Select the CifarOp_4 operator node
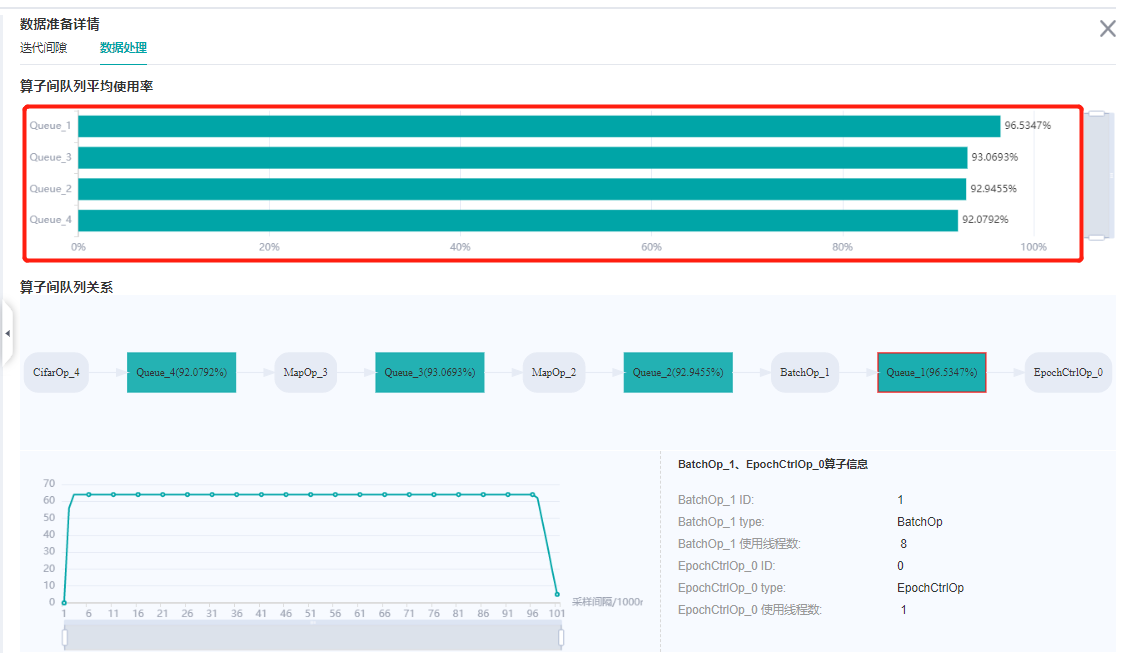 click(56, 372)
